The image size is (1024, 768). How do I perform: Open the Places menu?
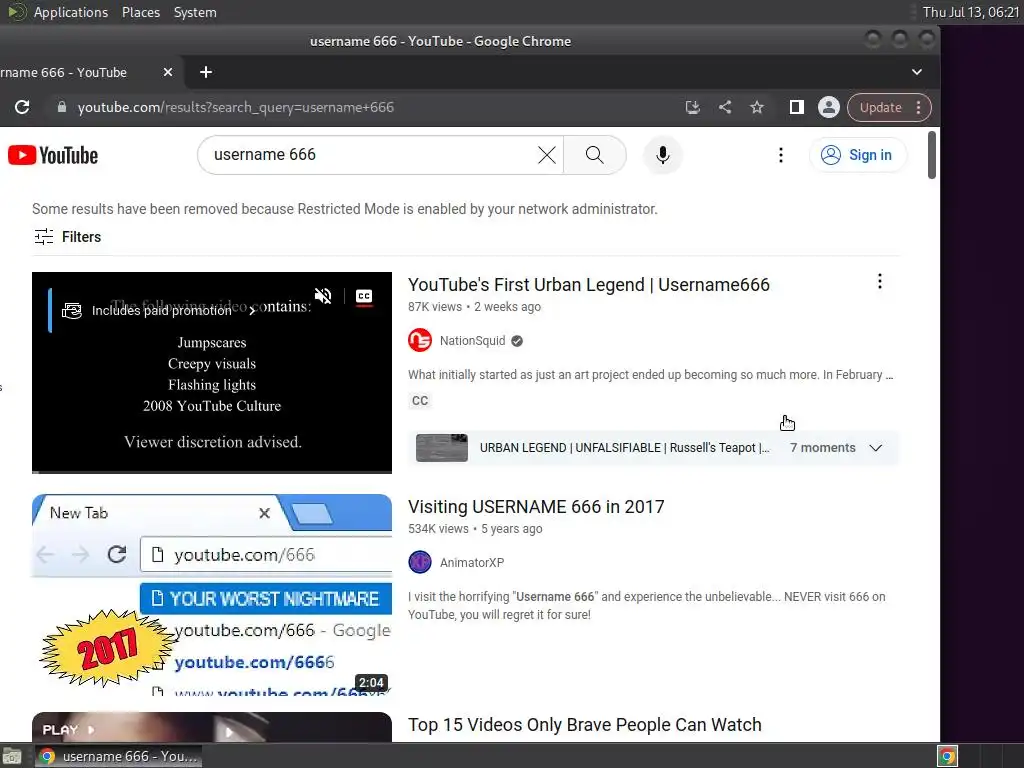click(x=141, y=12)
